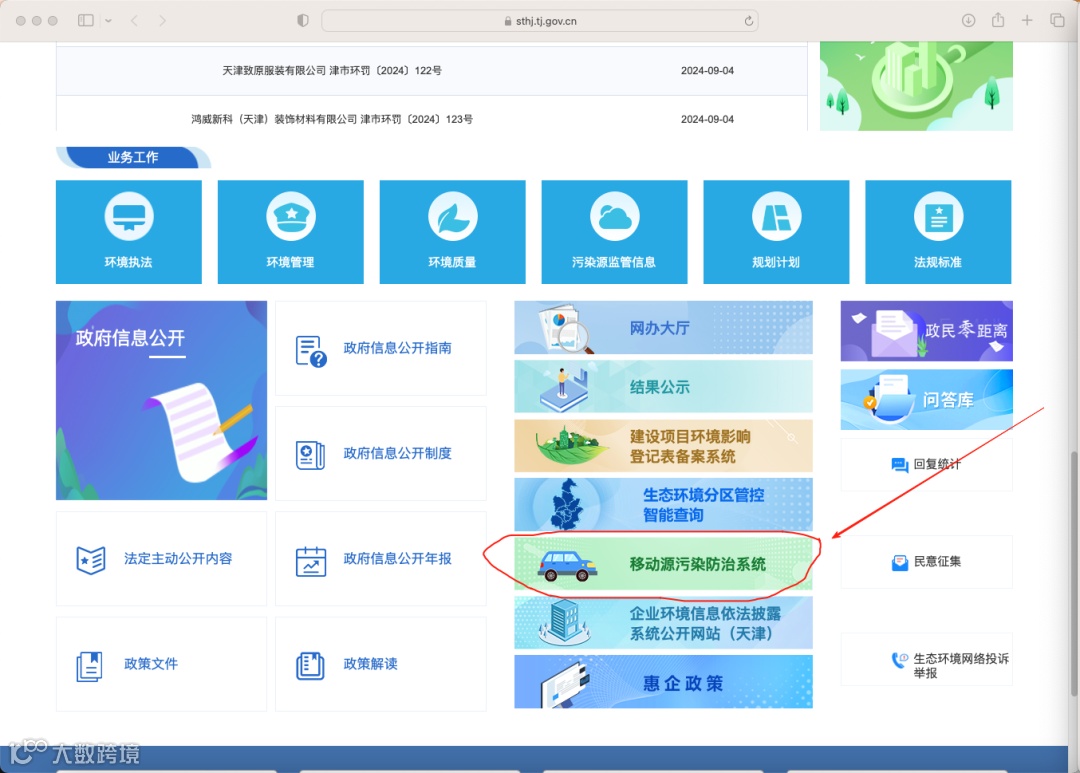Click the 政府信息公开年报 calendar chart icon
Screen dimensions: 1080x773
[x=311, y=561]
